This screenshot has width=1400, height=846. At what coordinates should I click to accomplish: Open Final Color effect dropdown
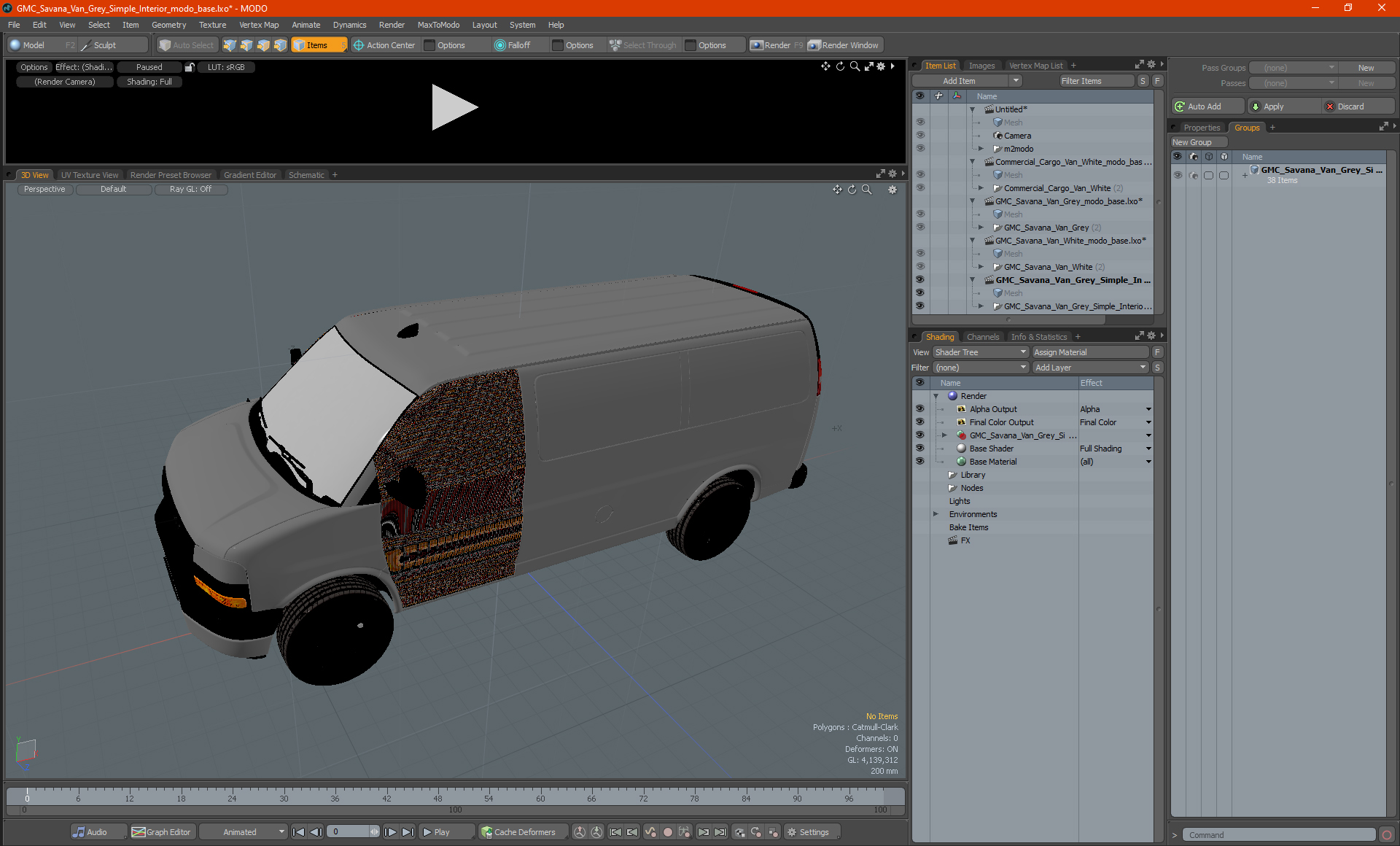click(x=1148, y=422)
